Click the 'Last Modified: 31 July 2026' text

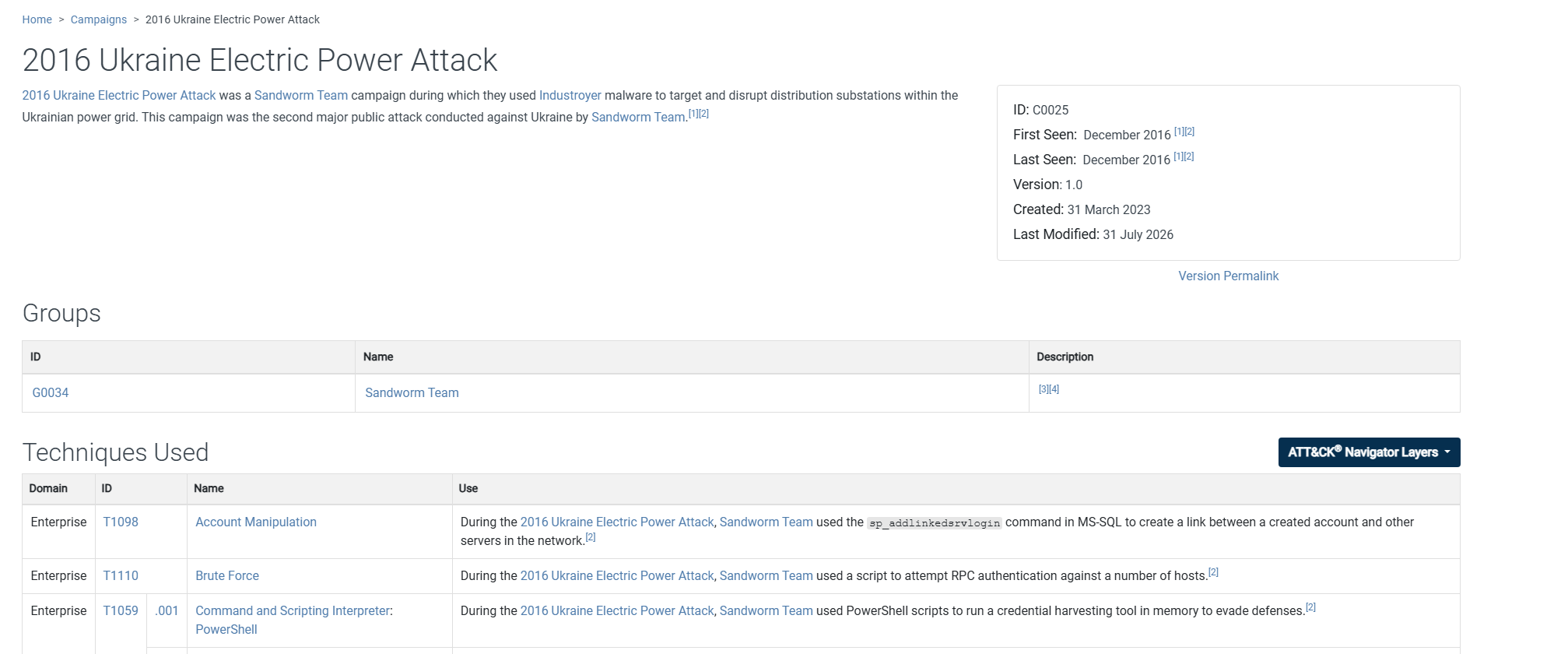pos(1093,234)
